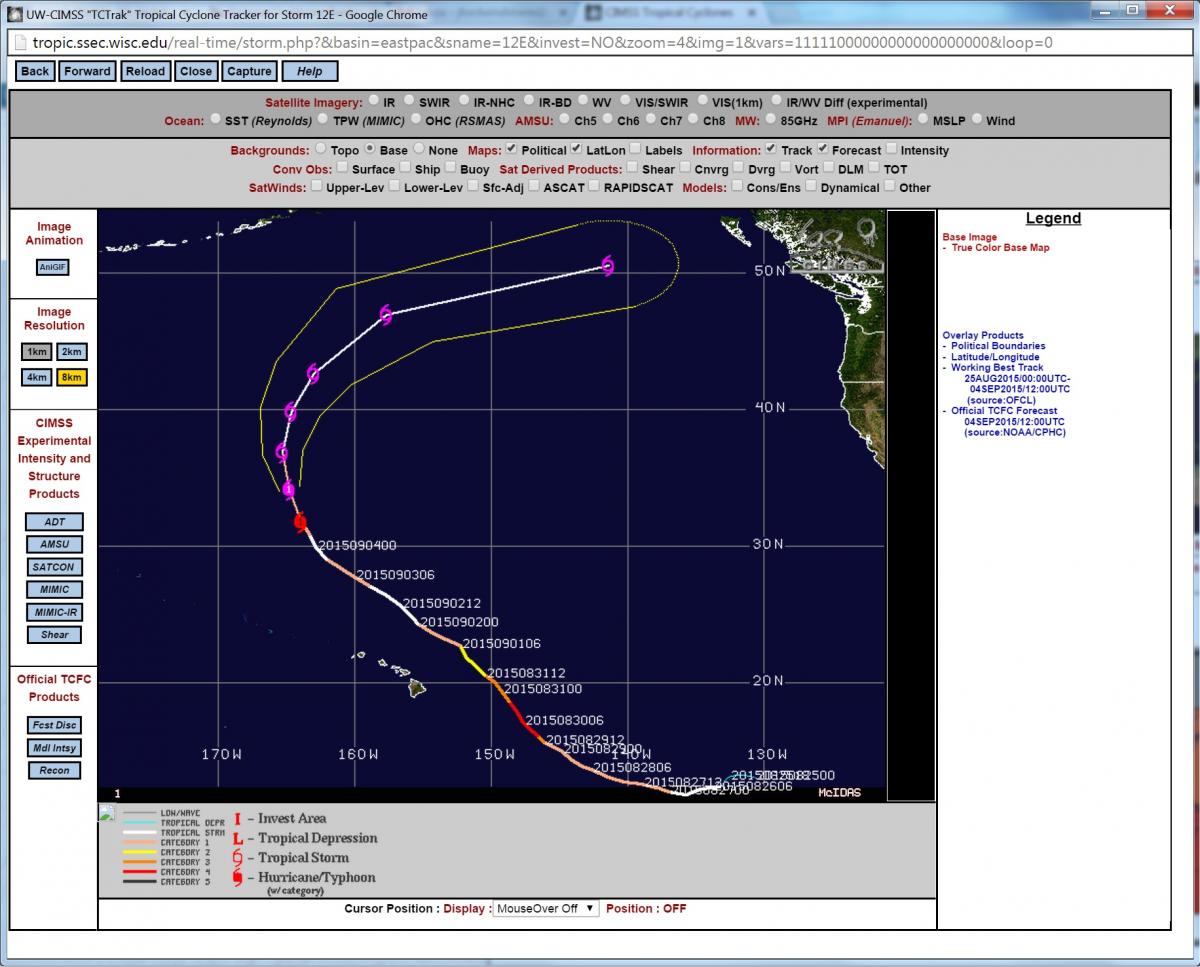Image resolution: width=1200 pixels, height=967 pixels.
Task: Enable Ship observations checkbox
Action: click(405, 168)
